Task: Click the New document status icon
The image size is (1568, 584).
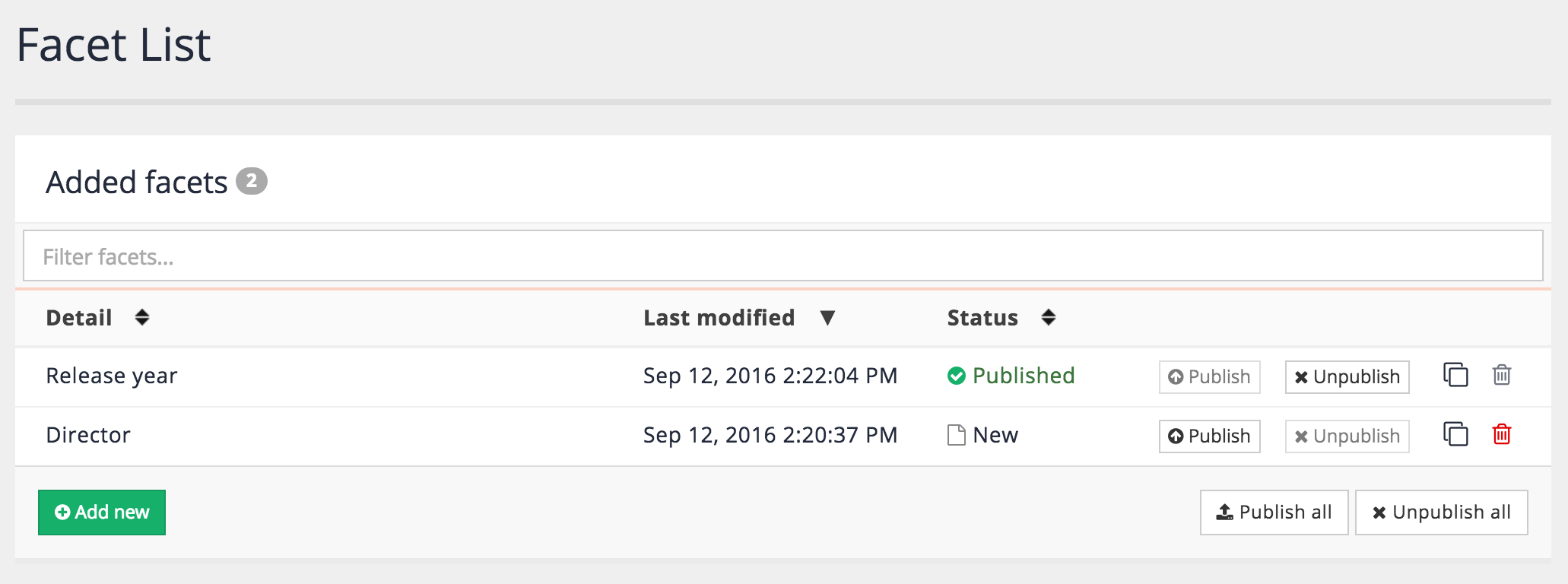Action: pos(957,435)
